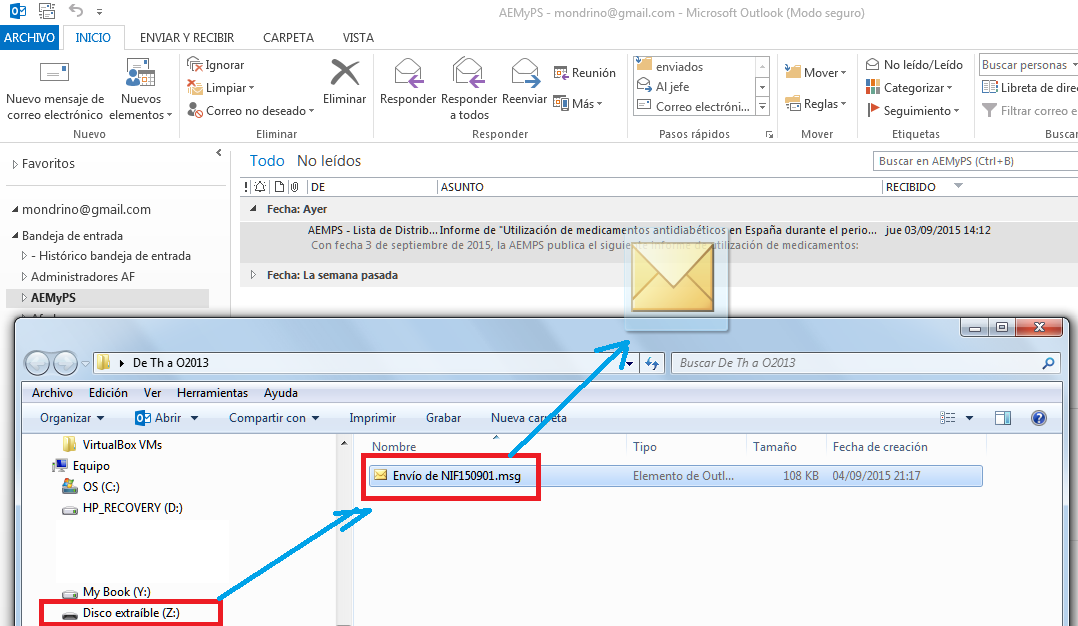Open the Herramientas menu in Explorer

212,393
